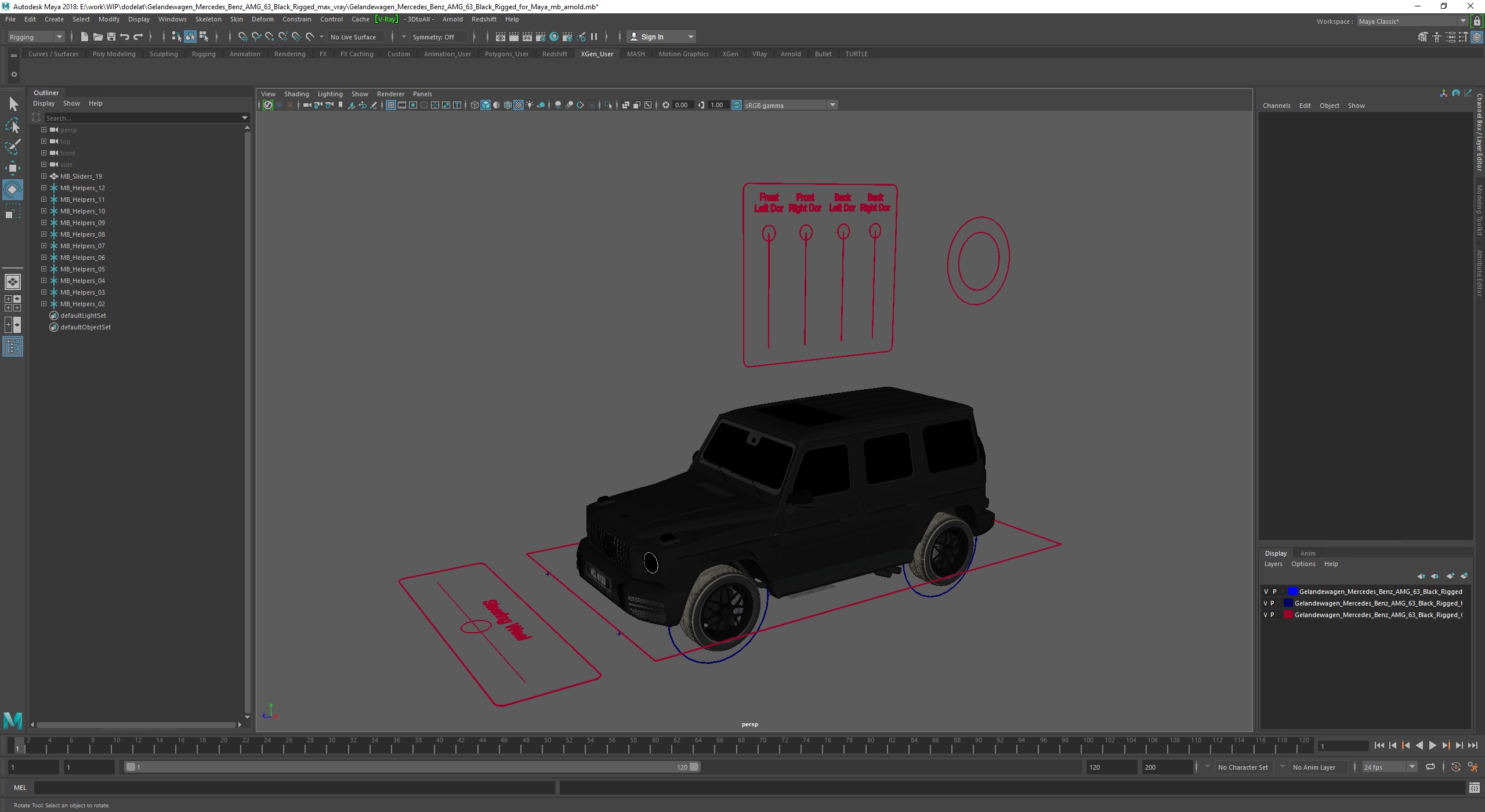Open the Sign In account dropdown
Image resolution: width=1485 pixels, height=812 pixels.
662,37
